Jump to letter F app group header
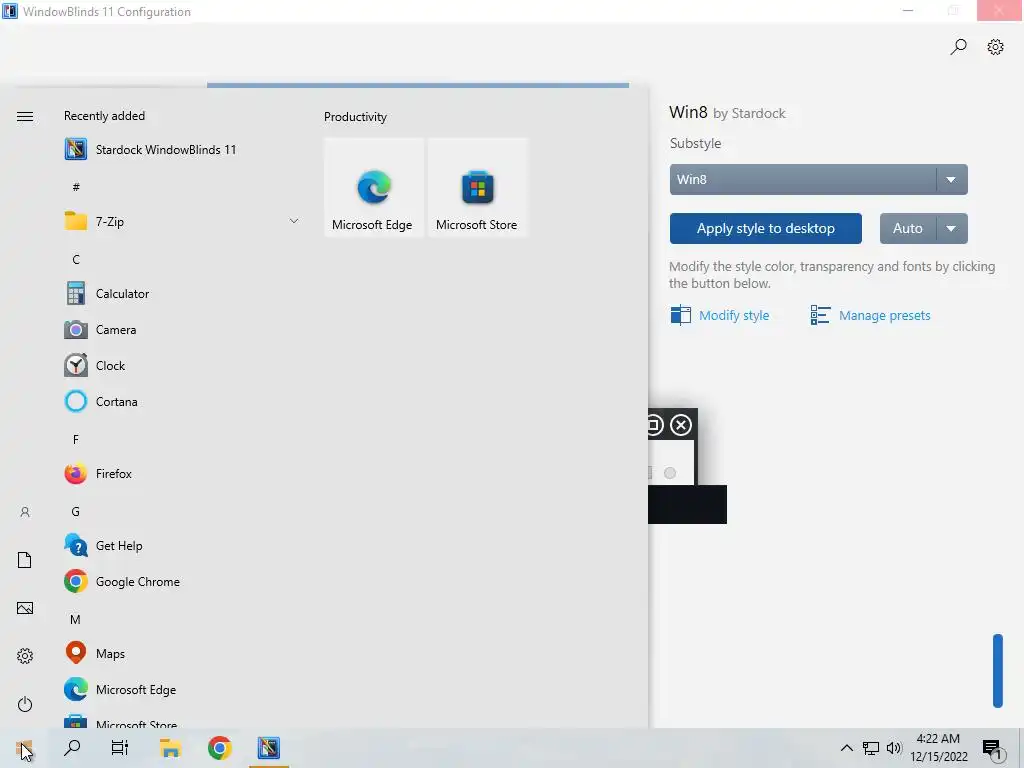Viewport: 1024px width, 768px height. [76, 440]
